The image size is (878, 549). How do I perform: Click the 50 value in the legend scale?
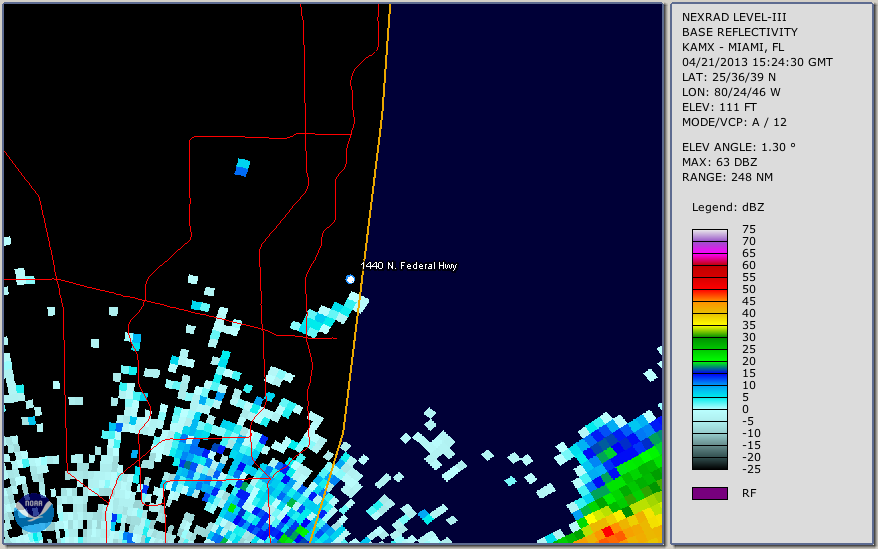[749, 290]
